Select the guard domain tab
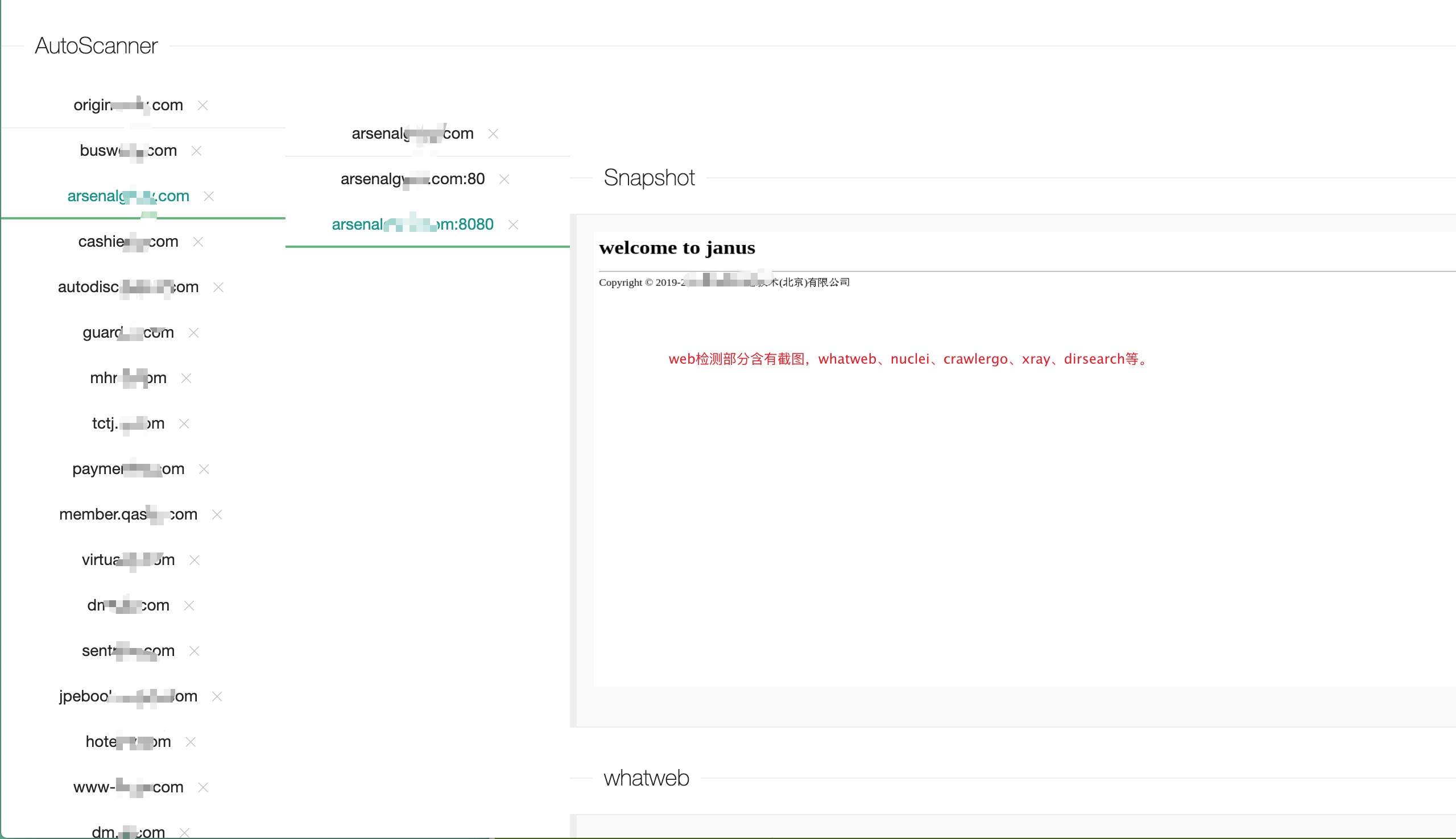The height and width of the screenshot is (839, 1456). pyautogui.click(x=128, y=333)
